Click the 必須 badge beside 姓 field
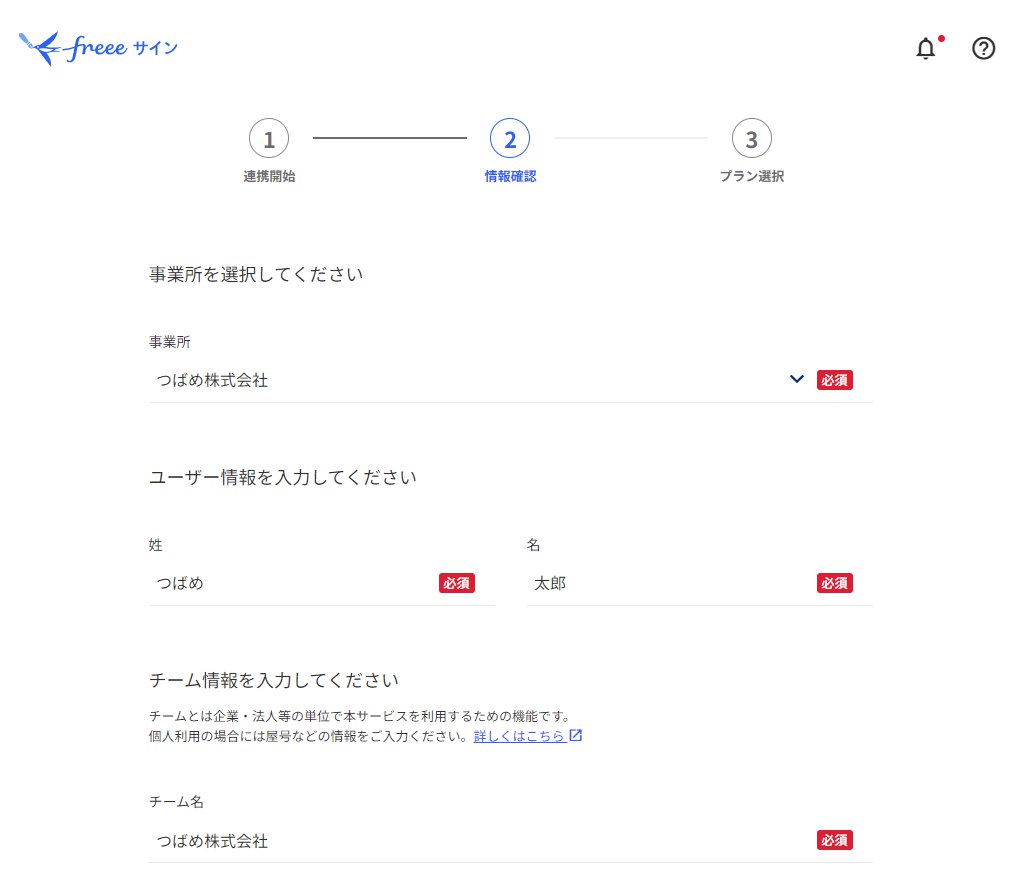This screenshot has height=888, width=1017. click(x=457, y=583)
